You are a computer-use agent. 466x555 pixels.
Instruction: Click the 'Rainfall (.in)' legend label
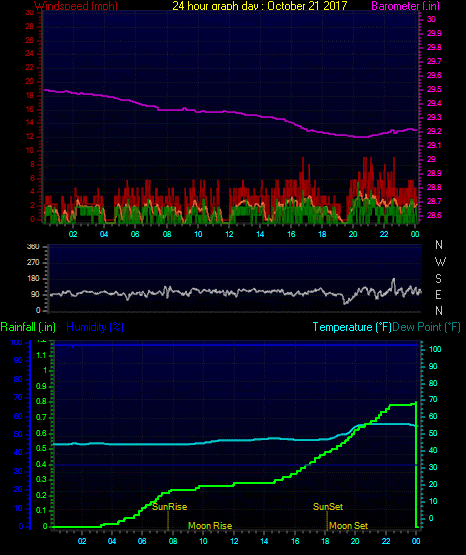(x=28, y=327)
